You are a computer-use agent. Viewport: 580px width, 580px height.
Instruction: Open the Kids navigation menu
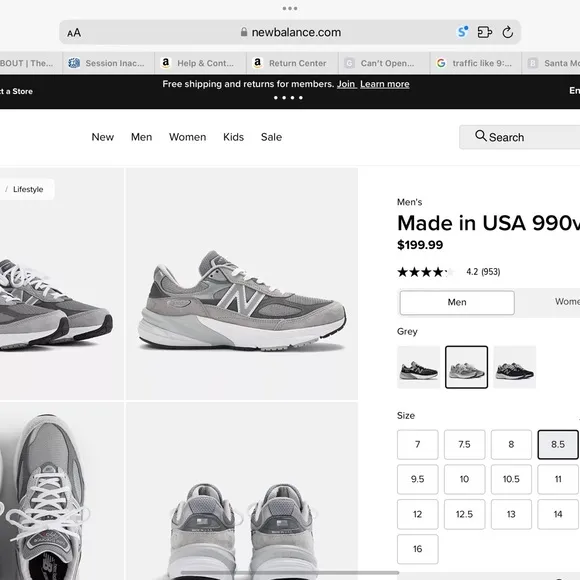tap(233, 137)
